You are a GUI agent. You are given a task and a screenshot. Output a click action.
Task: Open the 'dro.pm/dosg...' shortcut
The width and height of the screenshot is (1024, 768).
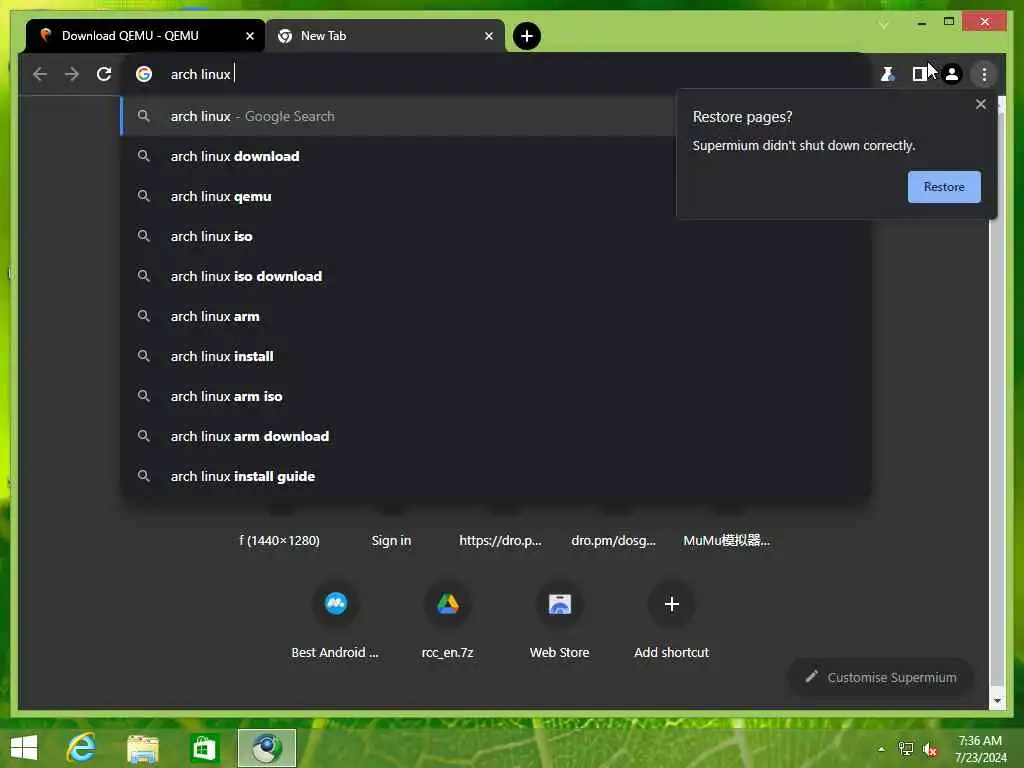point(613,541)
